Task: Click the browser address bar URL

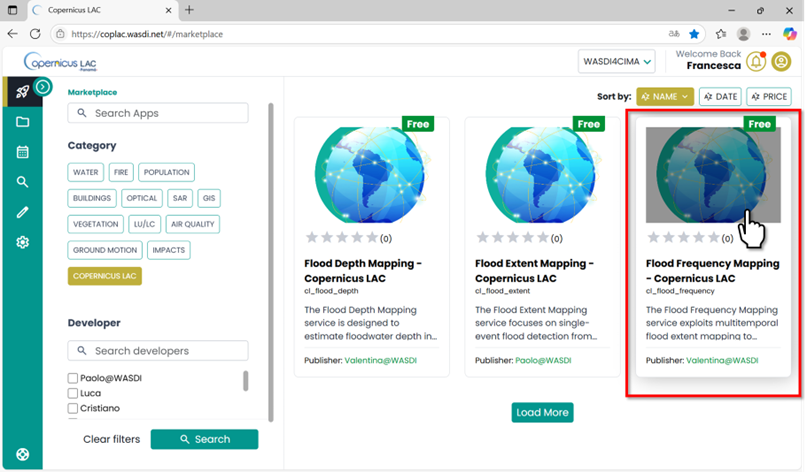Action: click(147, 34)
